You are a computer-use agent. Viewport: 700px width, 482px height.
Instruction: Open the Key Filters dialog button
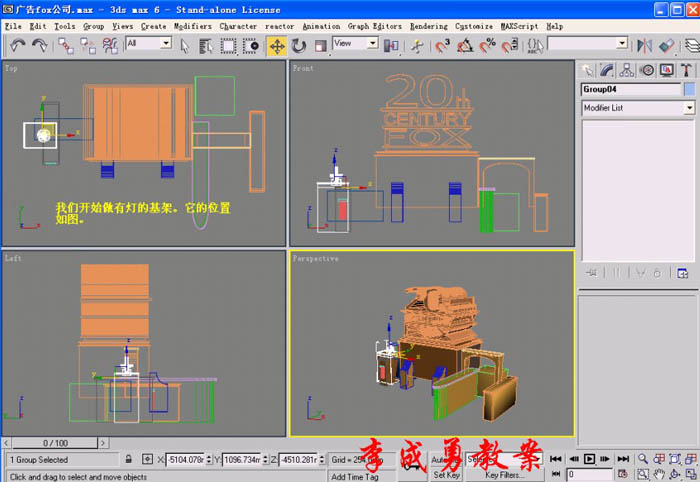503,475
